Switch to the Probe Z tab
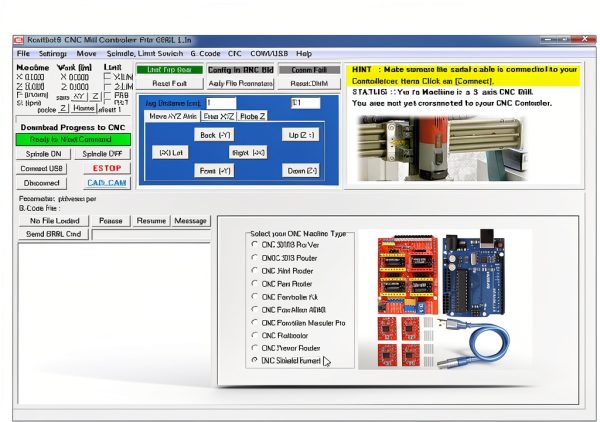Image resolution: width=600 pixels, height=422 pixels. coord(253,116)
